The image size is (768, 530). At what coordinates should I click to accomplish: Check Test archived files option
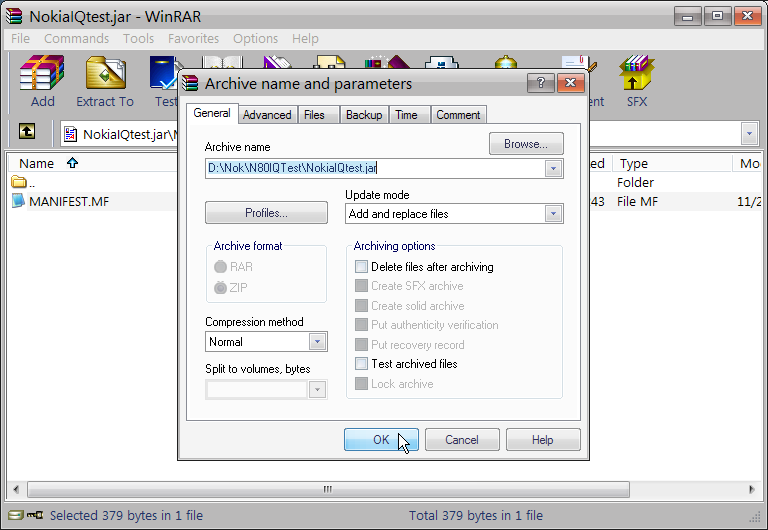pyautogui.click(x=361, y=363)
